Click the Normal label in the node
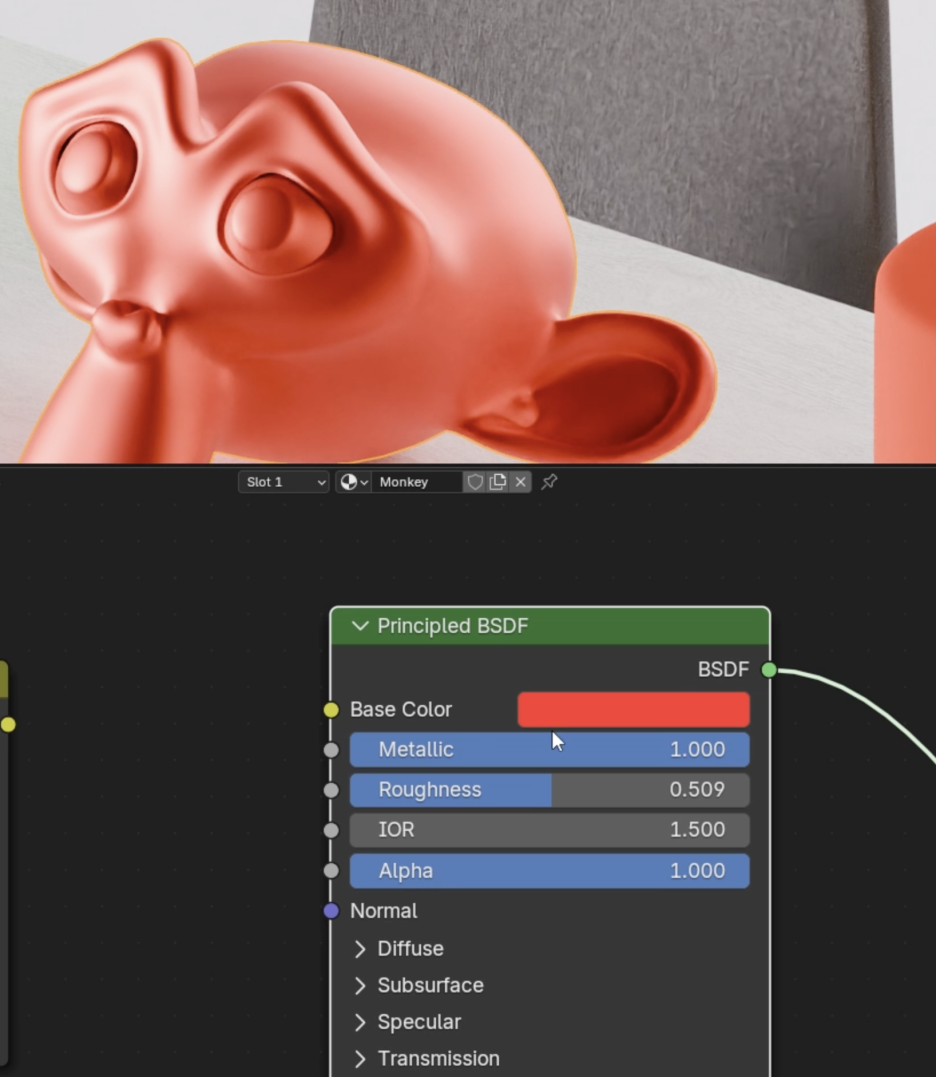The width and height of the screenshot is (936, 1077). click(383, 911)
